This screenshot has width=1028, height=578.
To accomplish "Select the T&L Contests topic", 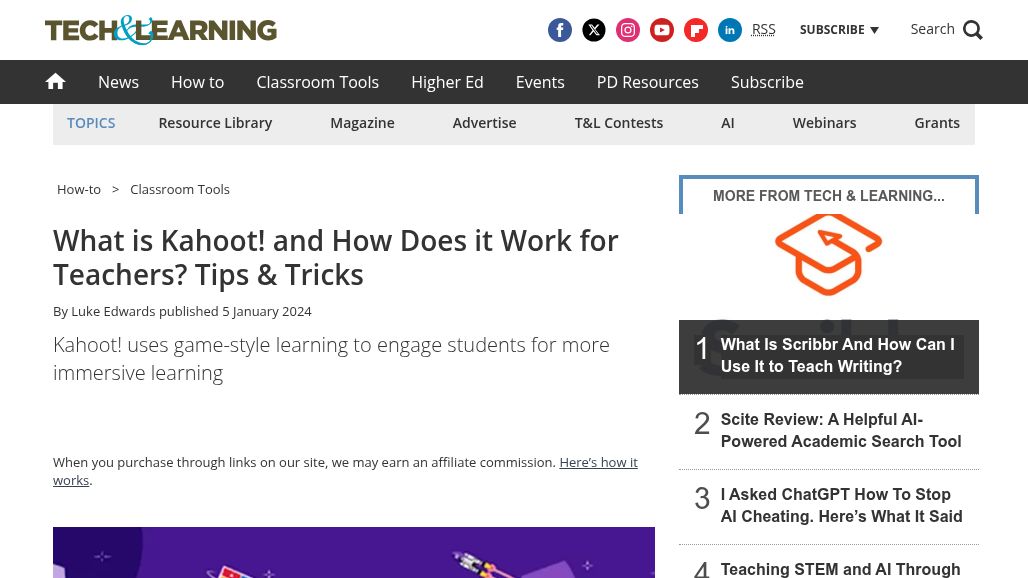I will pyautogui.click(x=619, y=123).
